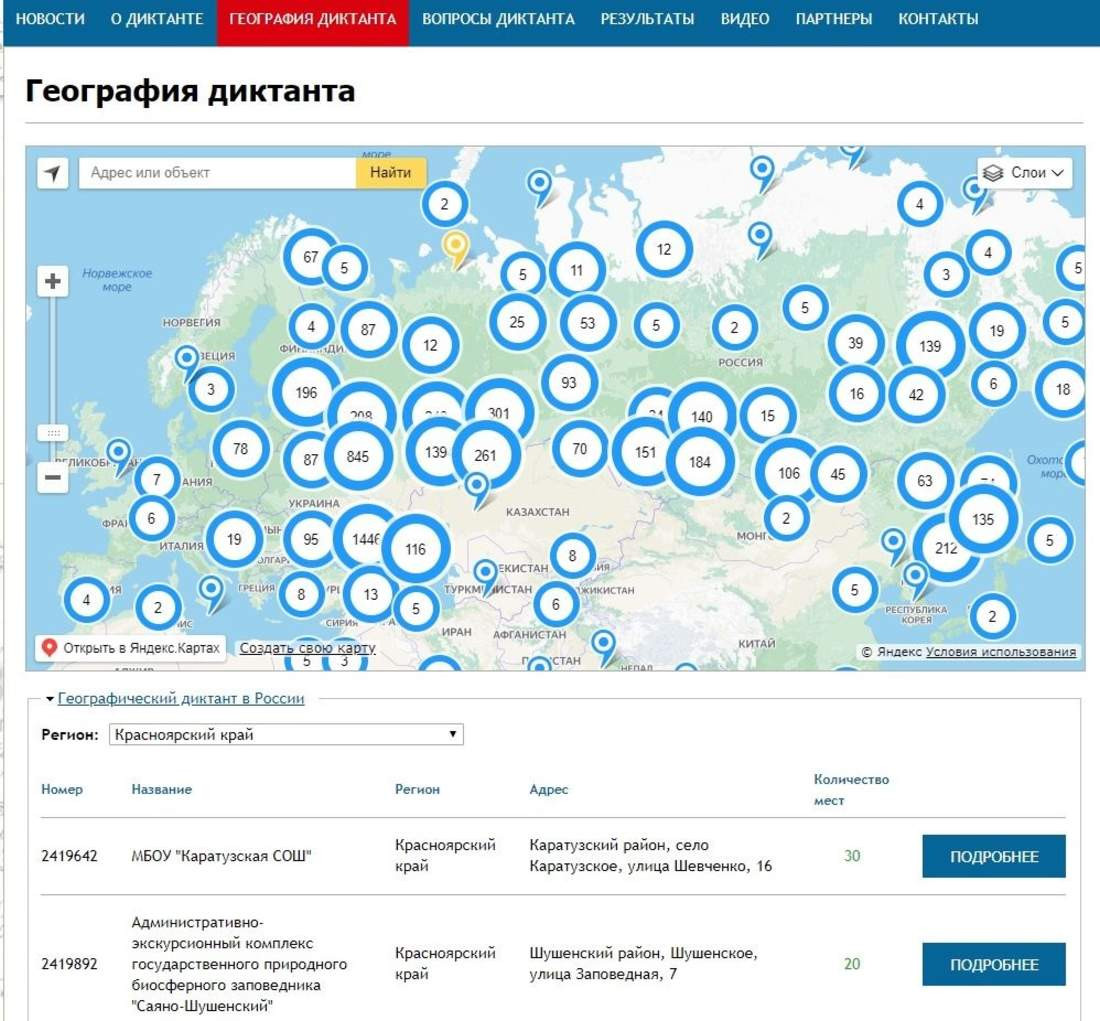This screenshot has width=1100, height=1021.
Task: Click the Адрес или объект search field
Action: 217,173
